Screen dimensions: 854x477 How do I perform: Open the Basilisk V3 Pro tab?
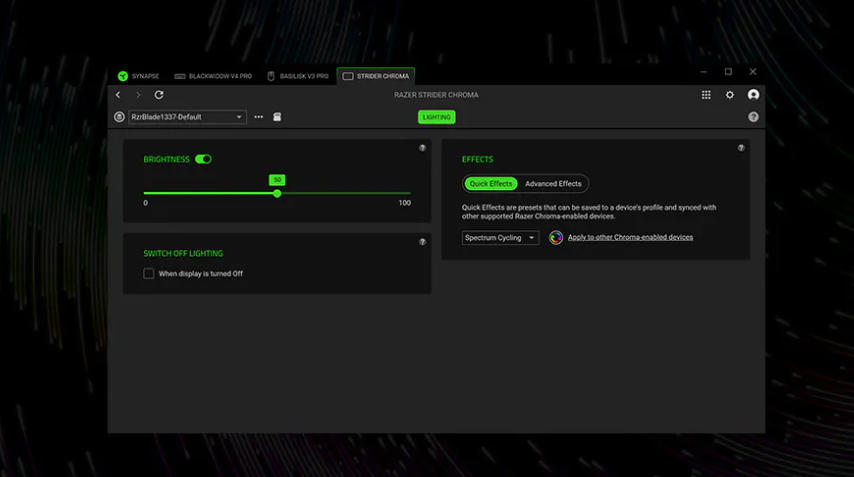click(x=297, y=76)
